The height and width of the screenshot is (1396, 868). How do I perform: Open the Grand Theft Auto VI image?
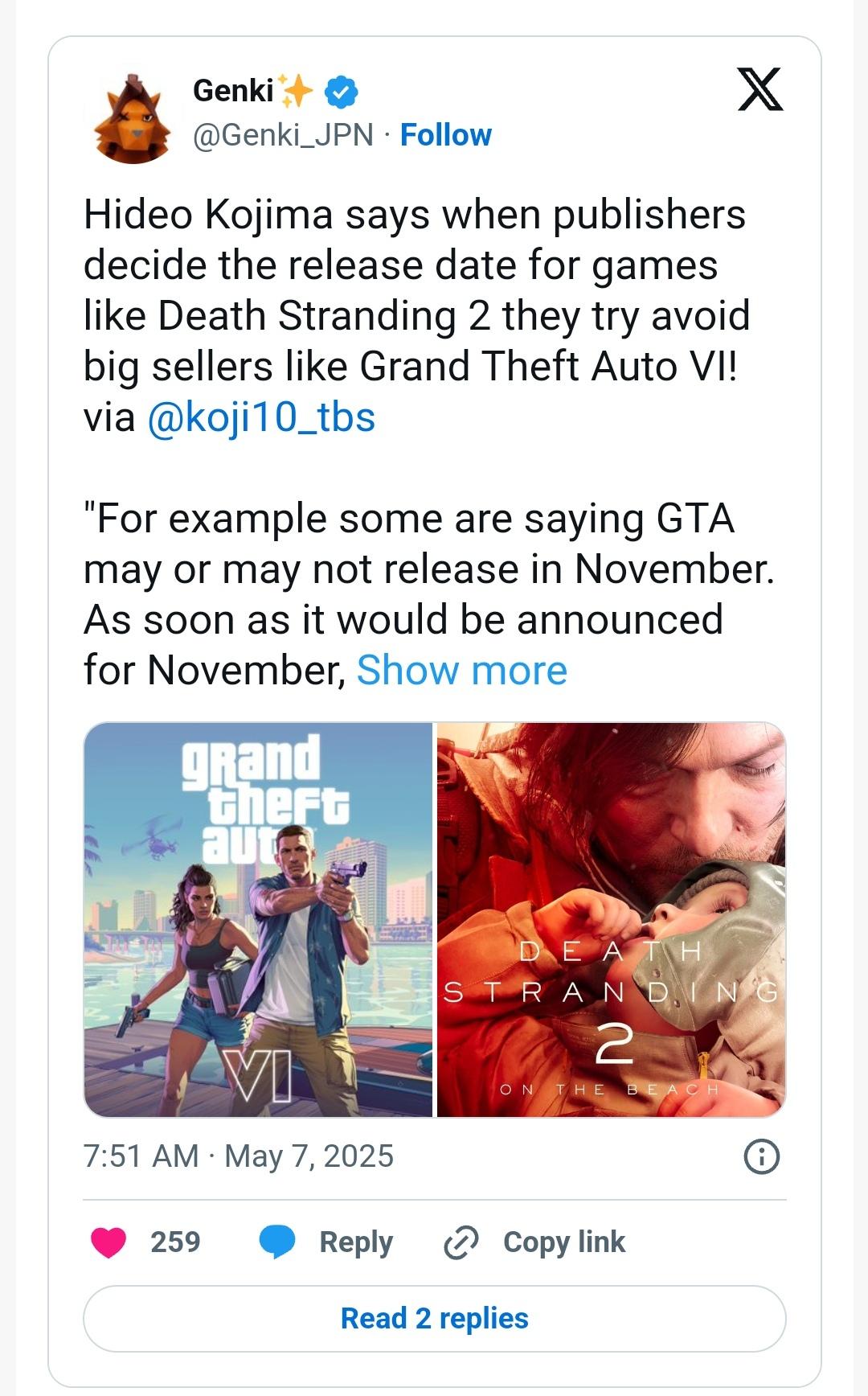point(258,919)
